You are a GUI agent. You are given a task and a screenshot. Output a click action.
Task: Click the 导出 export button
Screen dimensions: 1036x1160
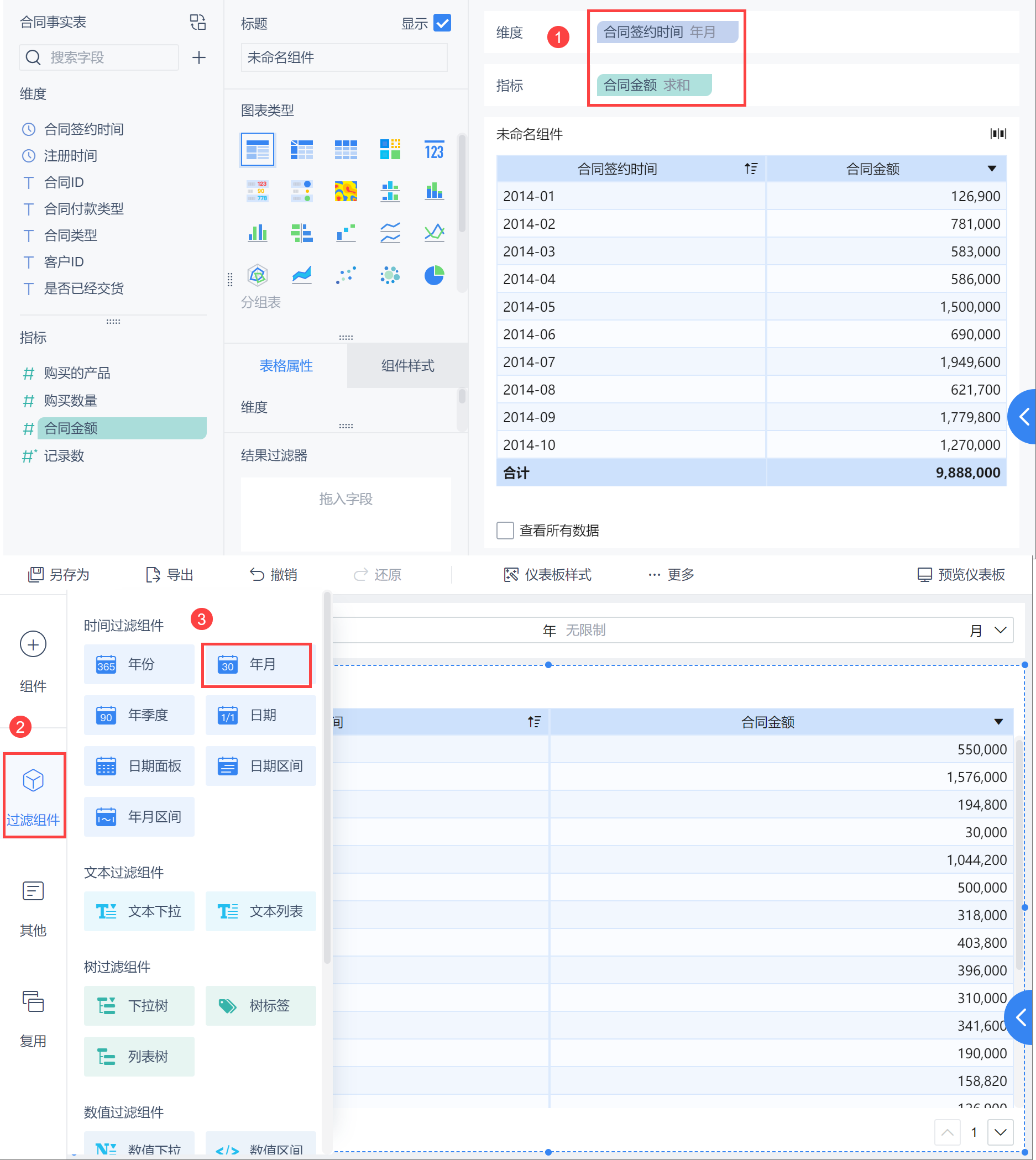tap(170, 575)
